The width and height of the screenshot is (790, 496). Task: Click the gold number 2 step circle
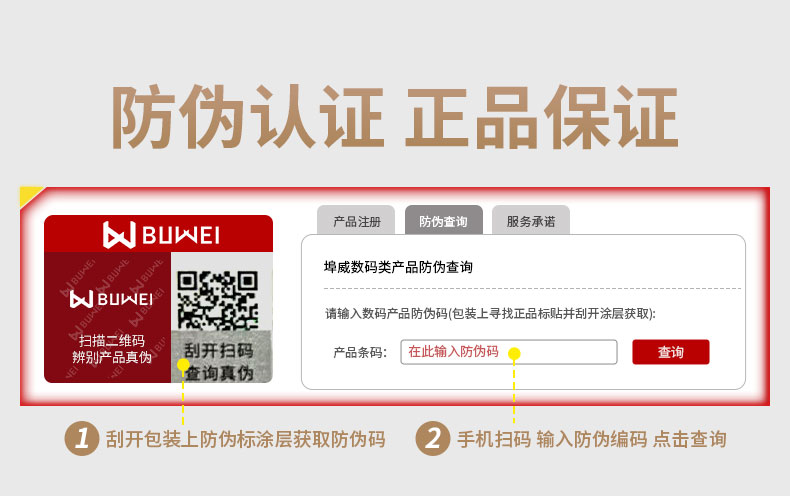coord(432,439)
